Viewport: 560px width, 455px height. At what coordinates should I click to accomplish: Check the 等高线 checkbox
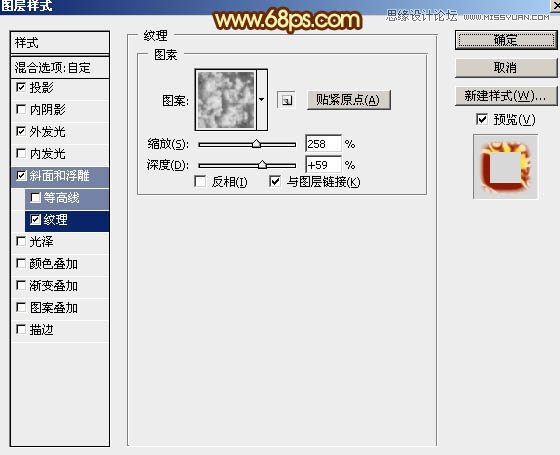(x=35, y=198)
